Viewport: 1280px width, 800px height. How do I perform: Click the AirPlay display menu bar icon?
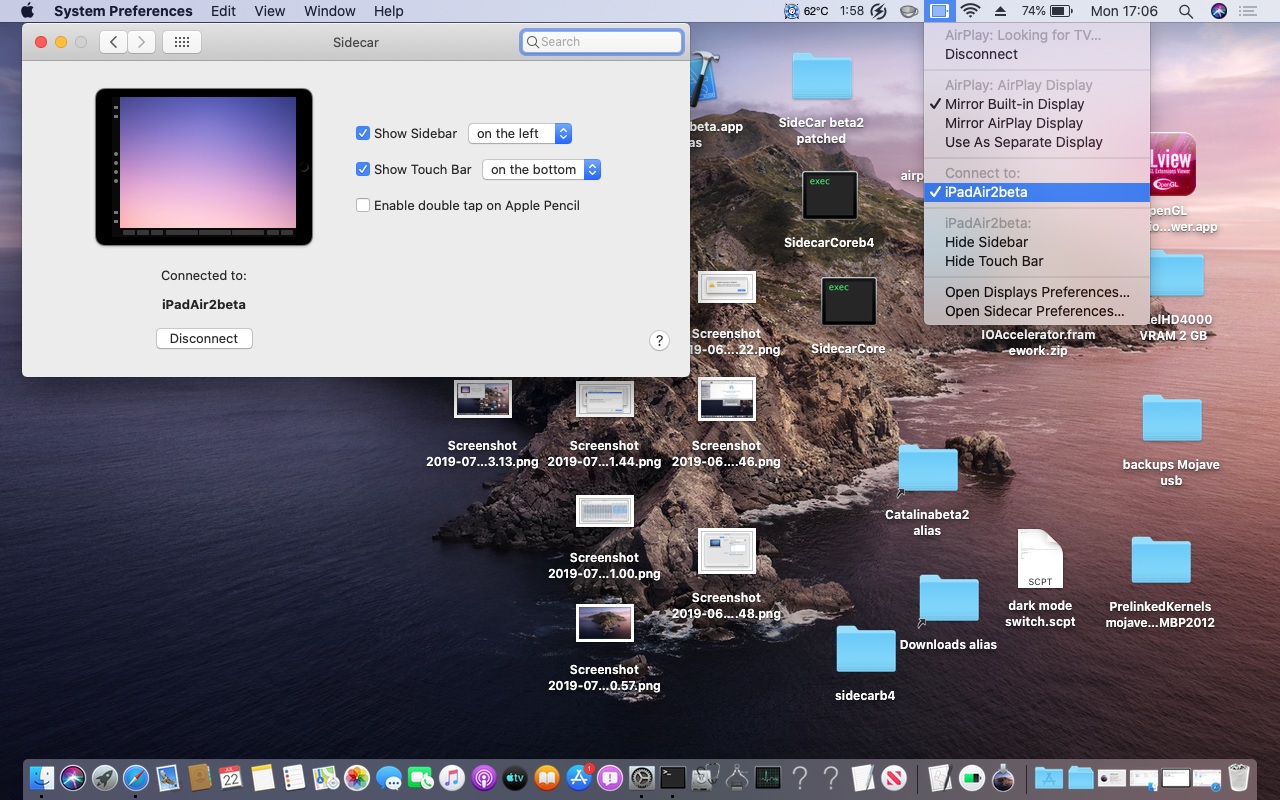click(938, 11)
